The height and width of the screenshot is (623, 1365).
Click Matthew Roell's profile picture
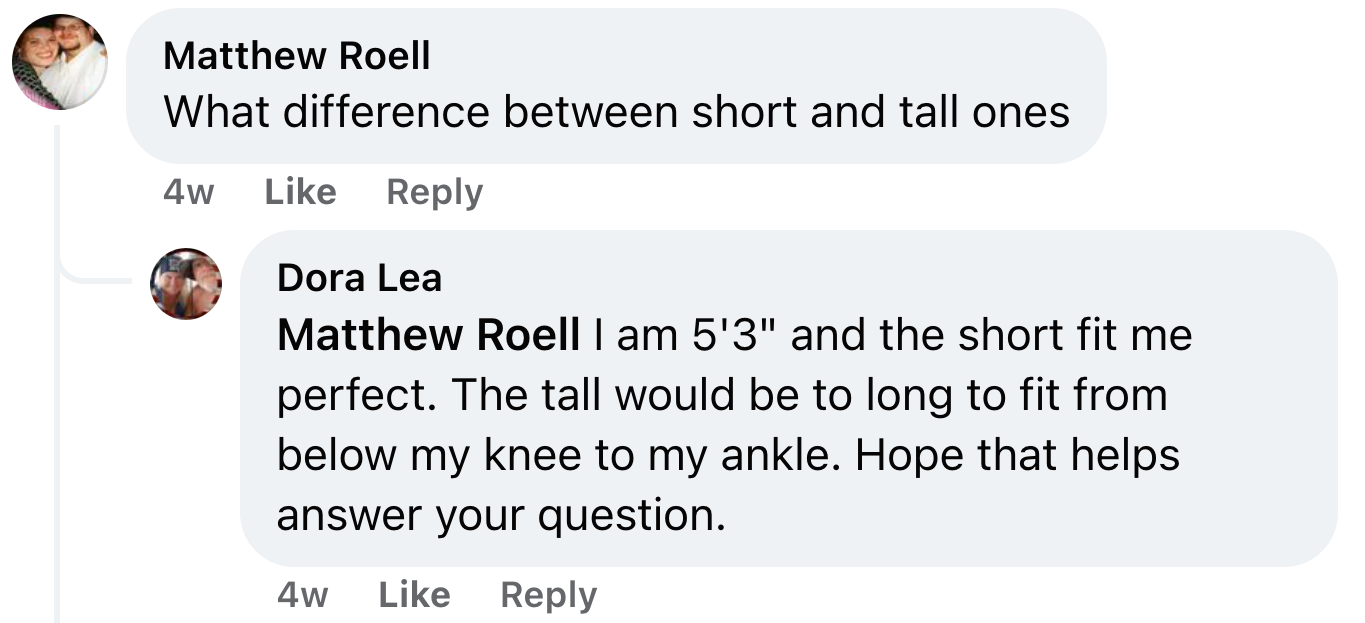click(59, 62)
